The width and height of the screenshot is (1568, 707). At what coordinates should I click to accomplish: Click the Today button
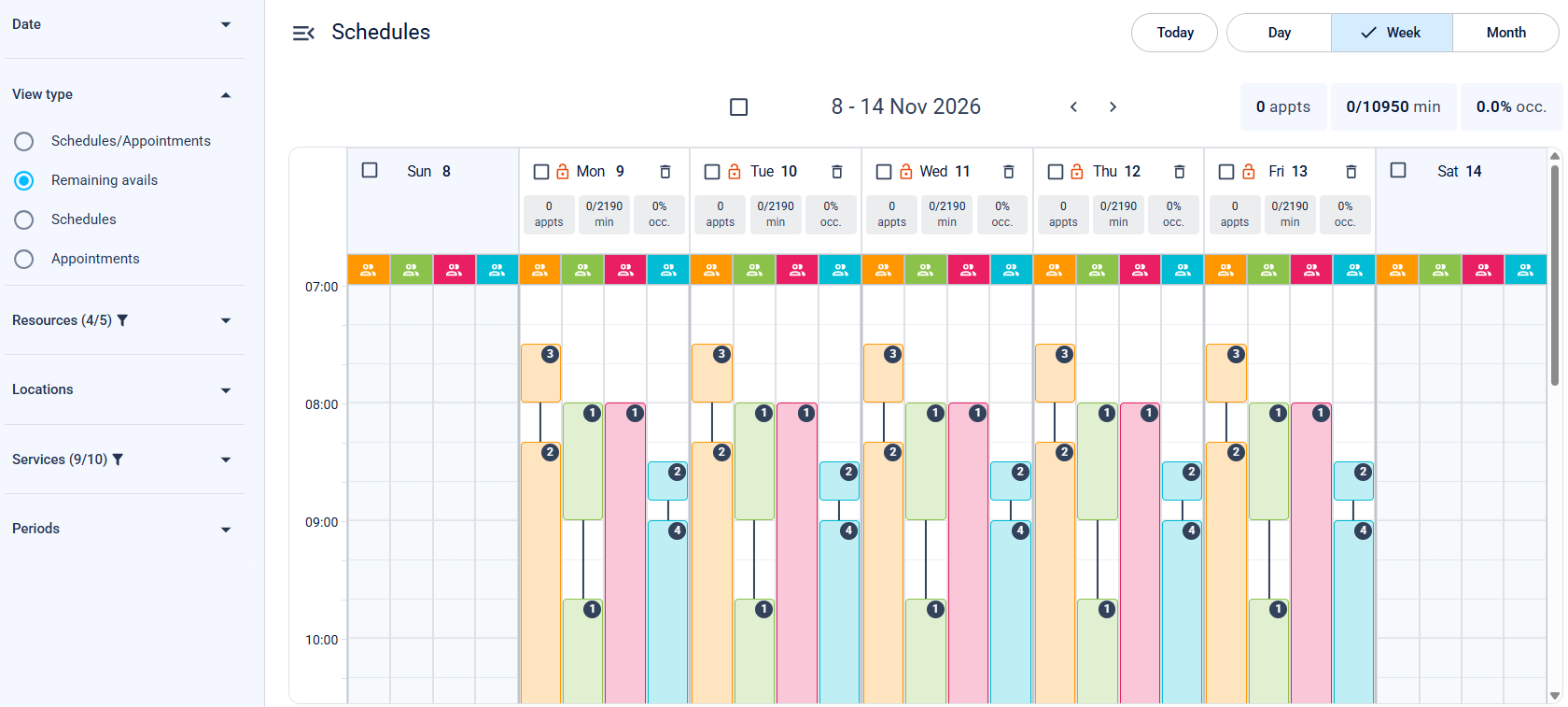tap(1175, 33)
